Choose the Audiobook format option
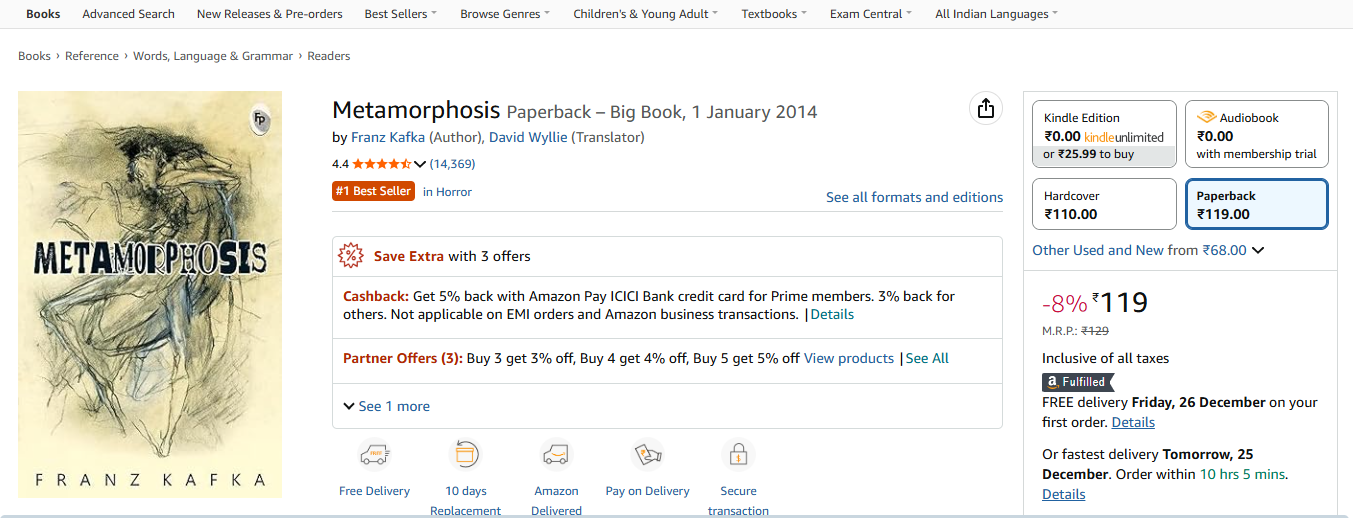The height and width of the screenshot is (518, 1353). (1256, 135)
